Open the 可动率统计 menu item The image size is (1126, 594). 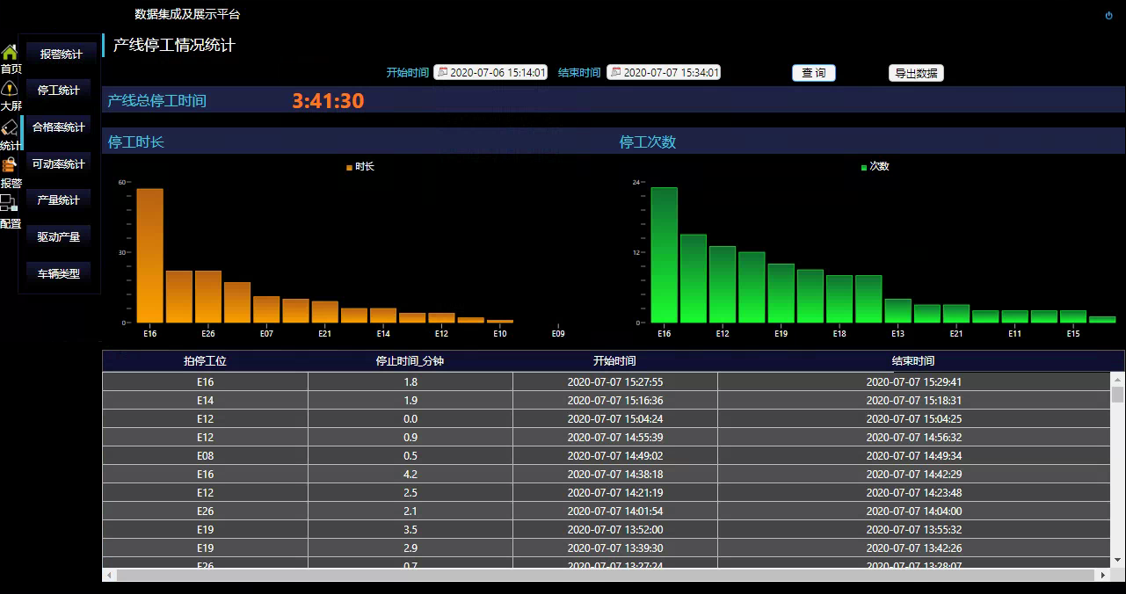coord(58,164)
